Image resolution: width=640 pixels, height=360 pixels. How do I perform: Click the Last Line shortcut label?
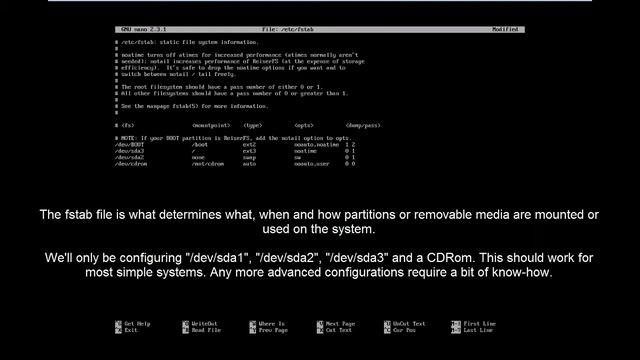coord(478,330)
